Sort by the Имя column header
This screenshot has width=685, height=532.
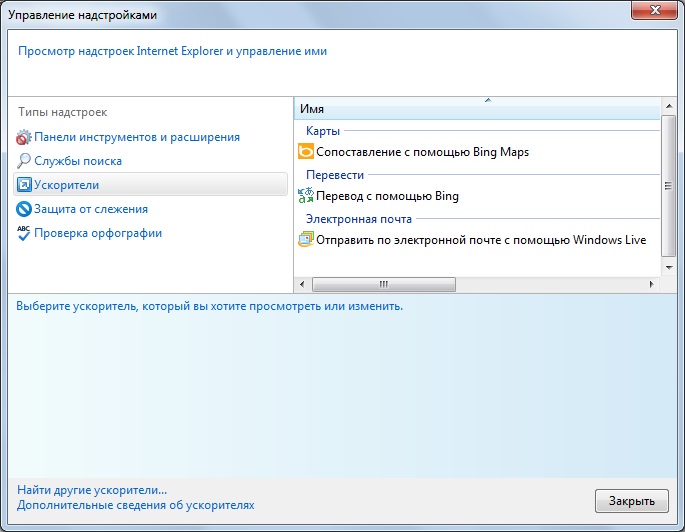tap(477, 108)
